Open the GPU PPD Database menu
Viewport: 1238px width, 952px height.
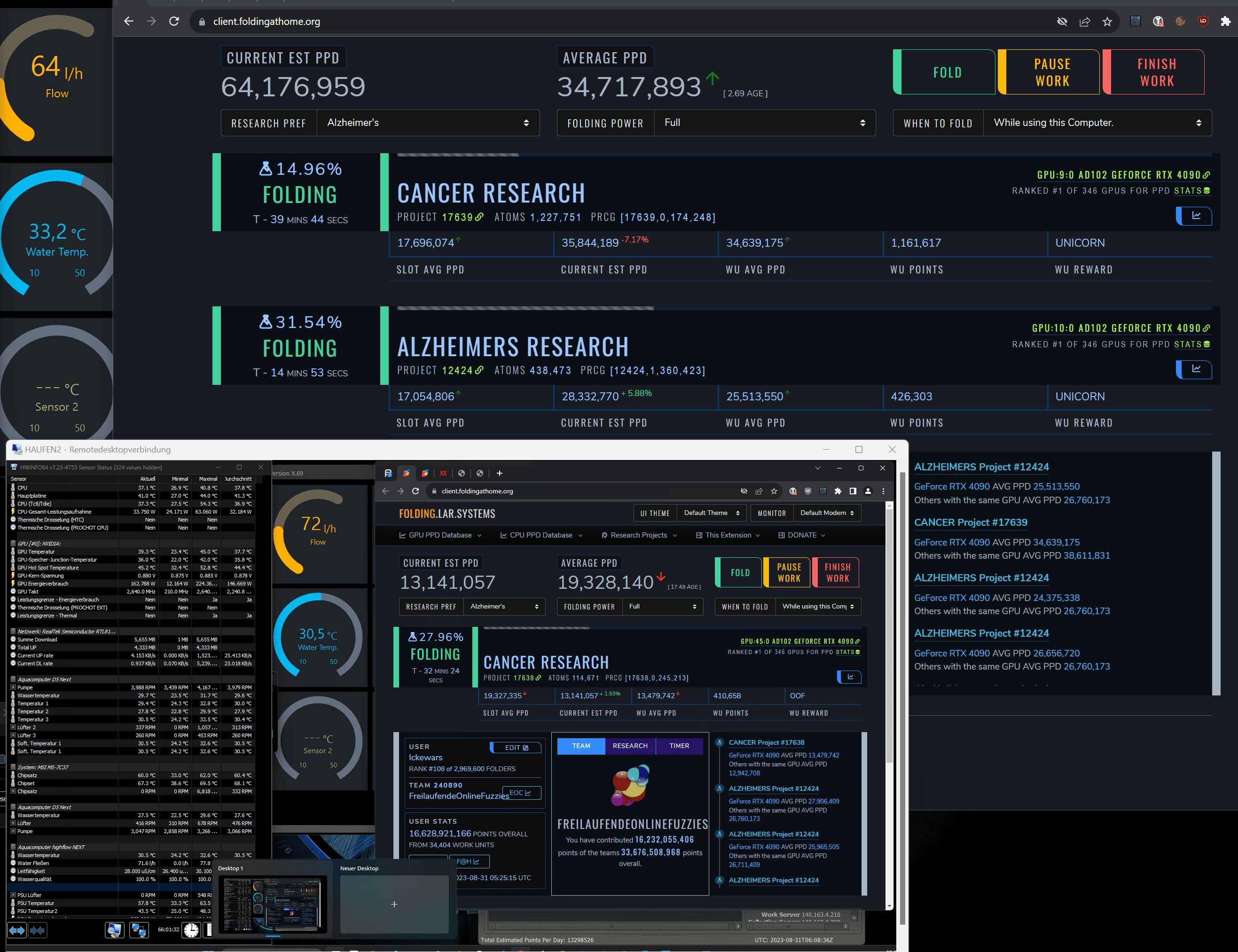[440, 535]
